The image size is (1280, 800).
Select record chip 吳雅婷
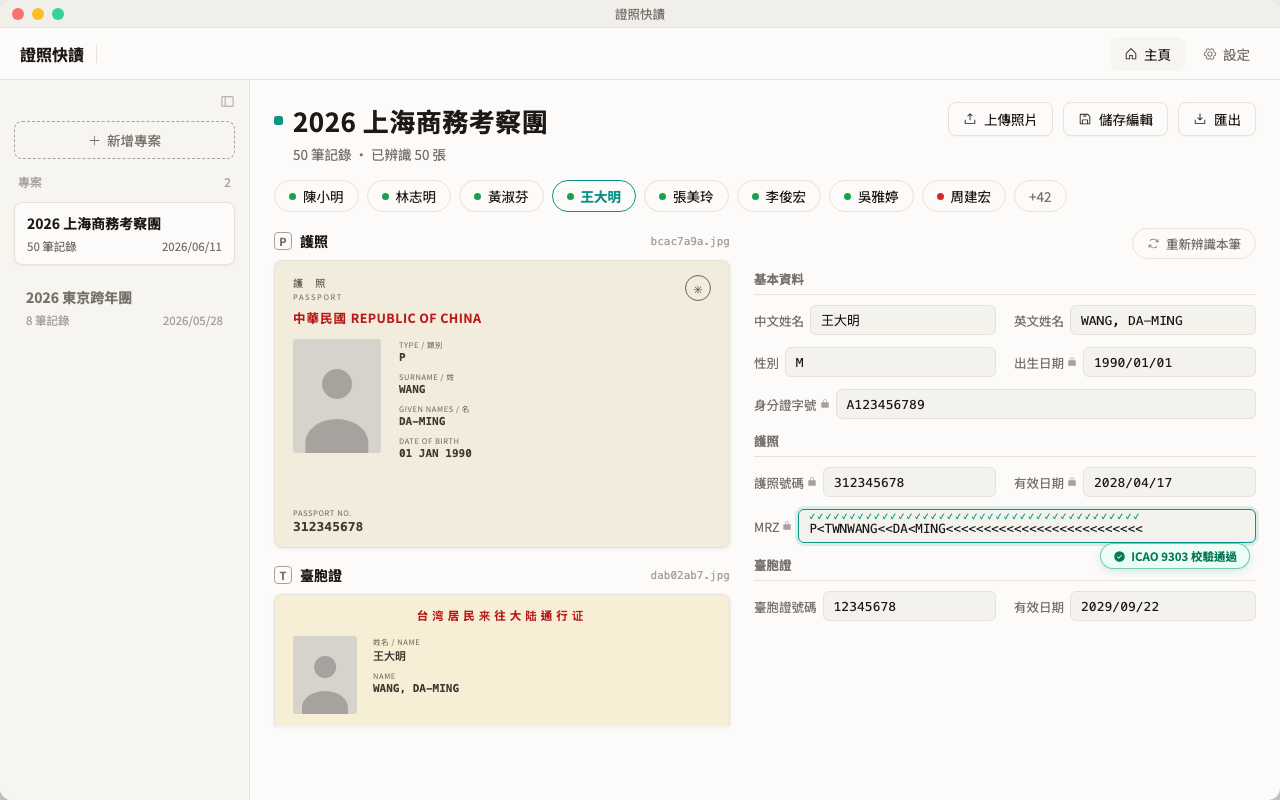(x=871, y=196)
